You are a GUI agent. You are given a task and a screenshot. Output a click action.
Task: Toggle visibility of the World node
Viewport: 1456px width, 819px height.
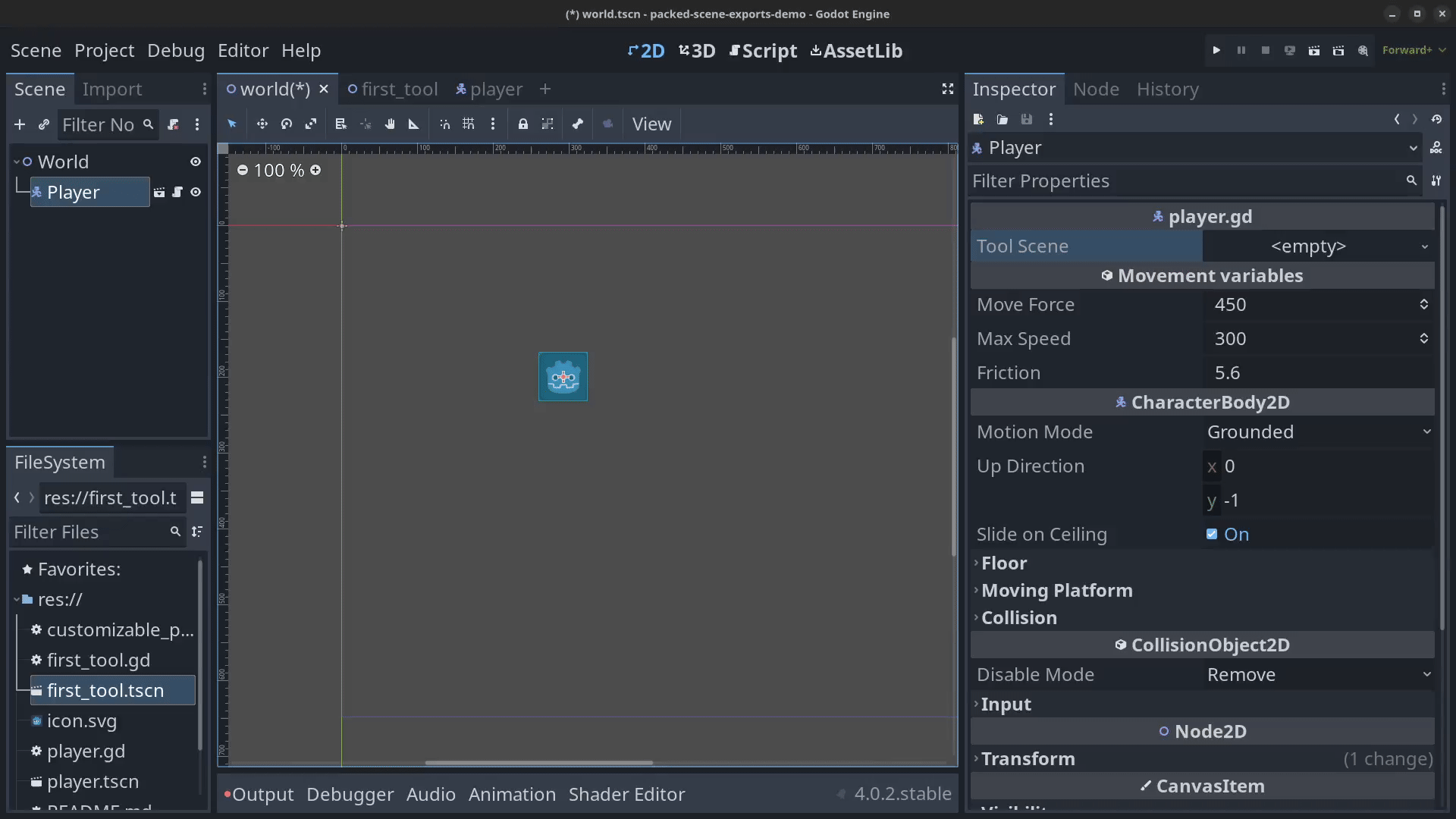click(196, 162)
